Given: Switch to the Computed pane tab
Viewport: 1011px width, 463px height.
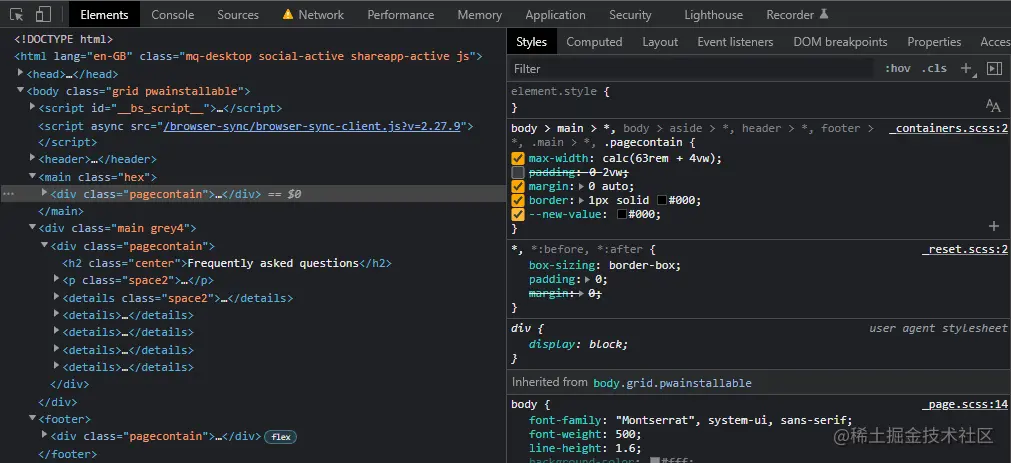Looking at the screenshot, I should tap(594, 42).
